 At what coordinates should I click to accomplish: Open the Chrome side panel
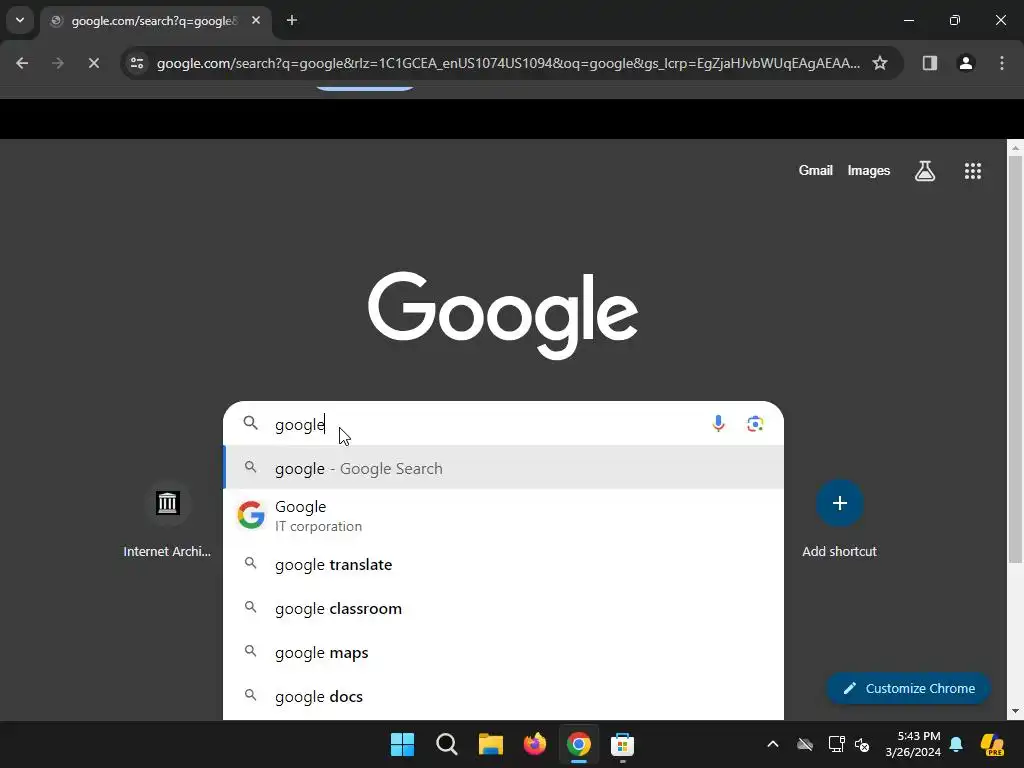tap(929, 63)
